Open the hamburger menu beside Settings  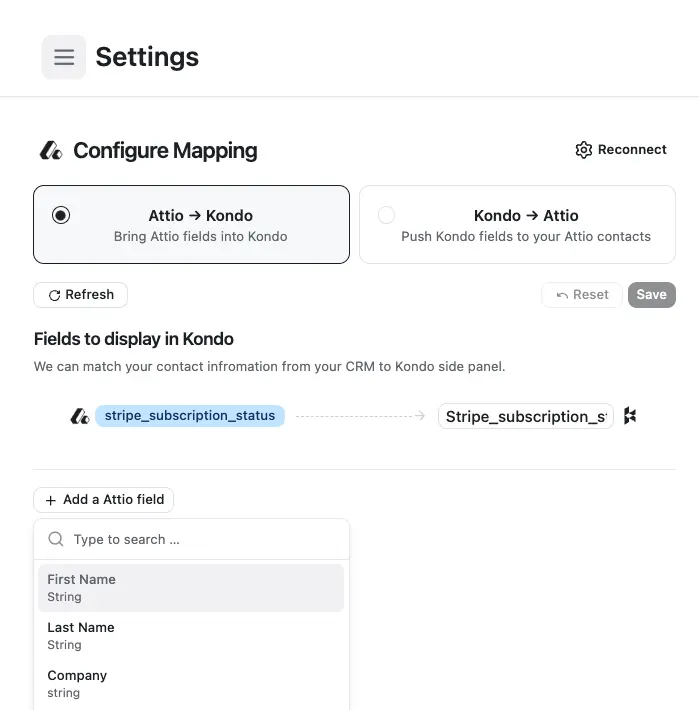coord(64,57)
